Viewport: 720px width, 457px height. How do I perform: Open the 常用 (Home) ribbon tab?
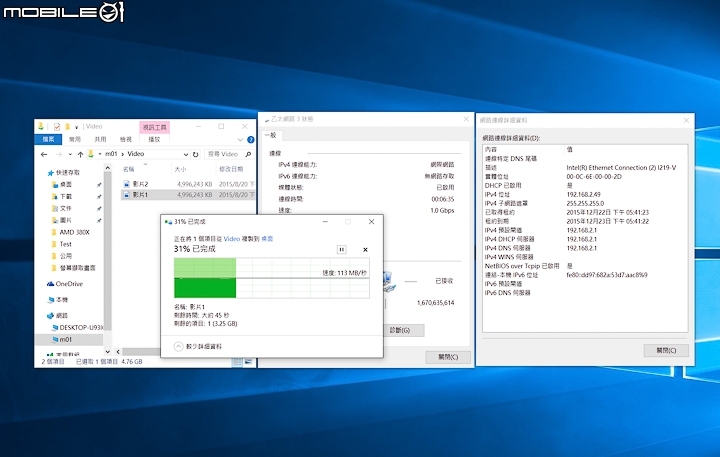(74, 139)
